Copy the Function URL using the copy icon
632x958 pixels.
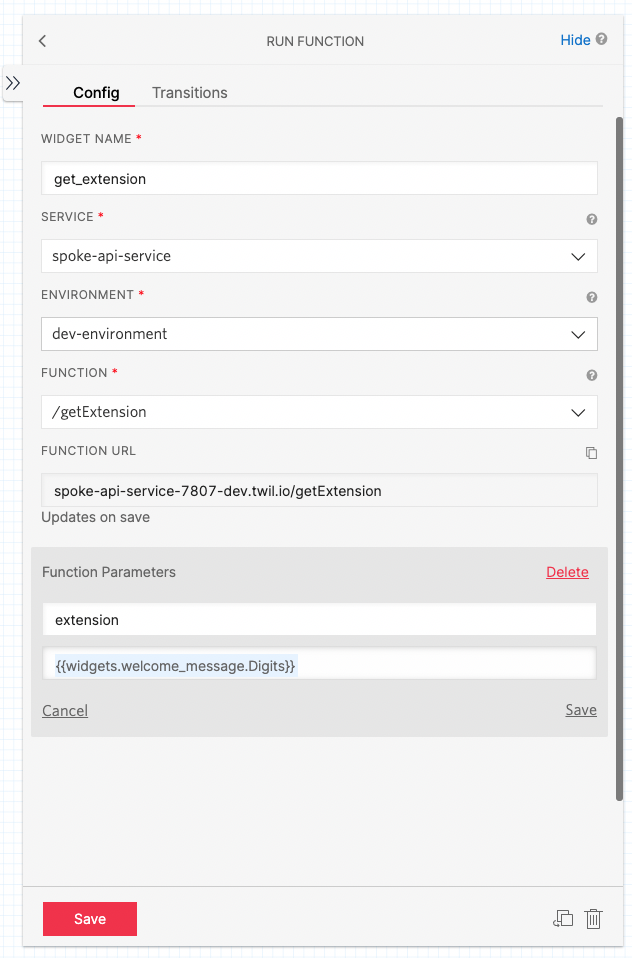[591, 453]
